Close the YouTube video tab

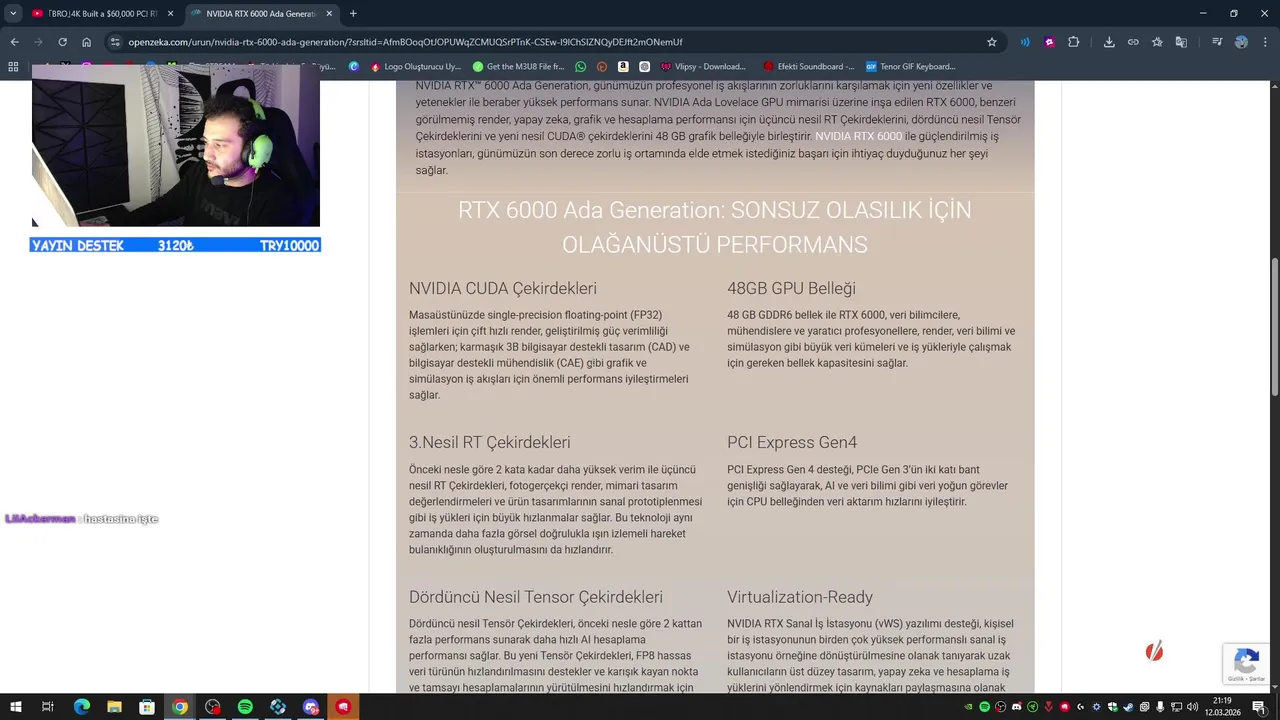point(170,14)
